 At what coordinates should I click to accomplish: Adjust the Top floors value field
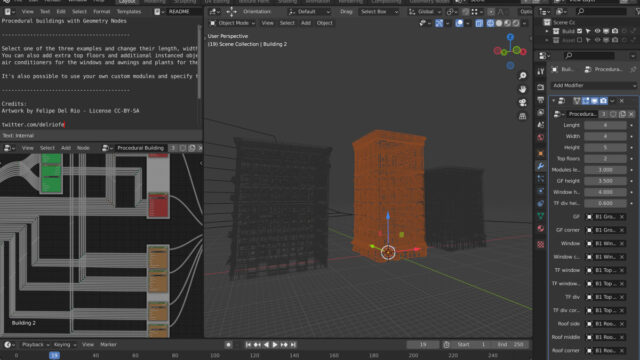coord(605,158)
